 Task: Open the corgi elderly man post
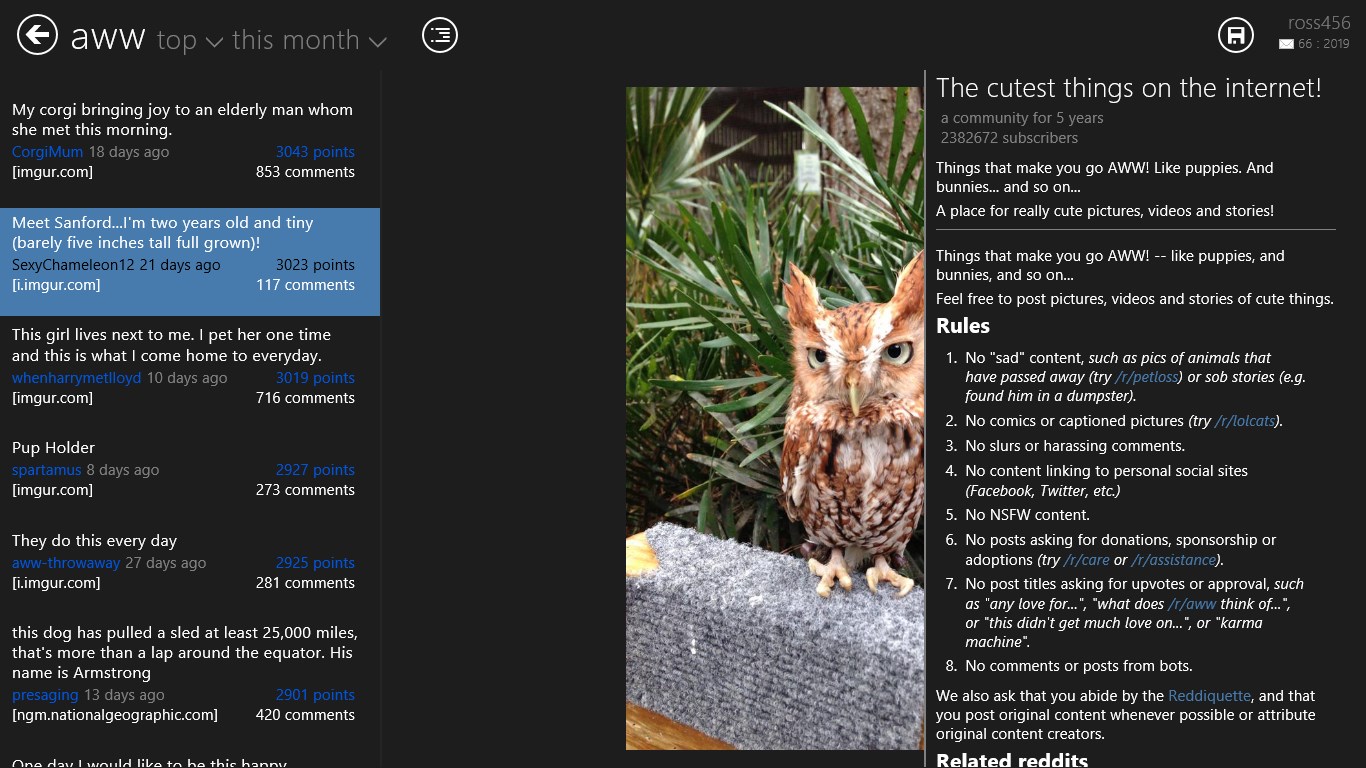tap(182, 119)
